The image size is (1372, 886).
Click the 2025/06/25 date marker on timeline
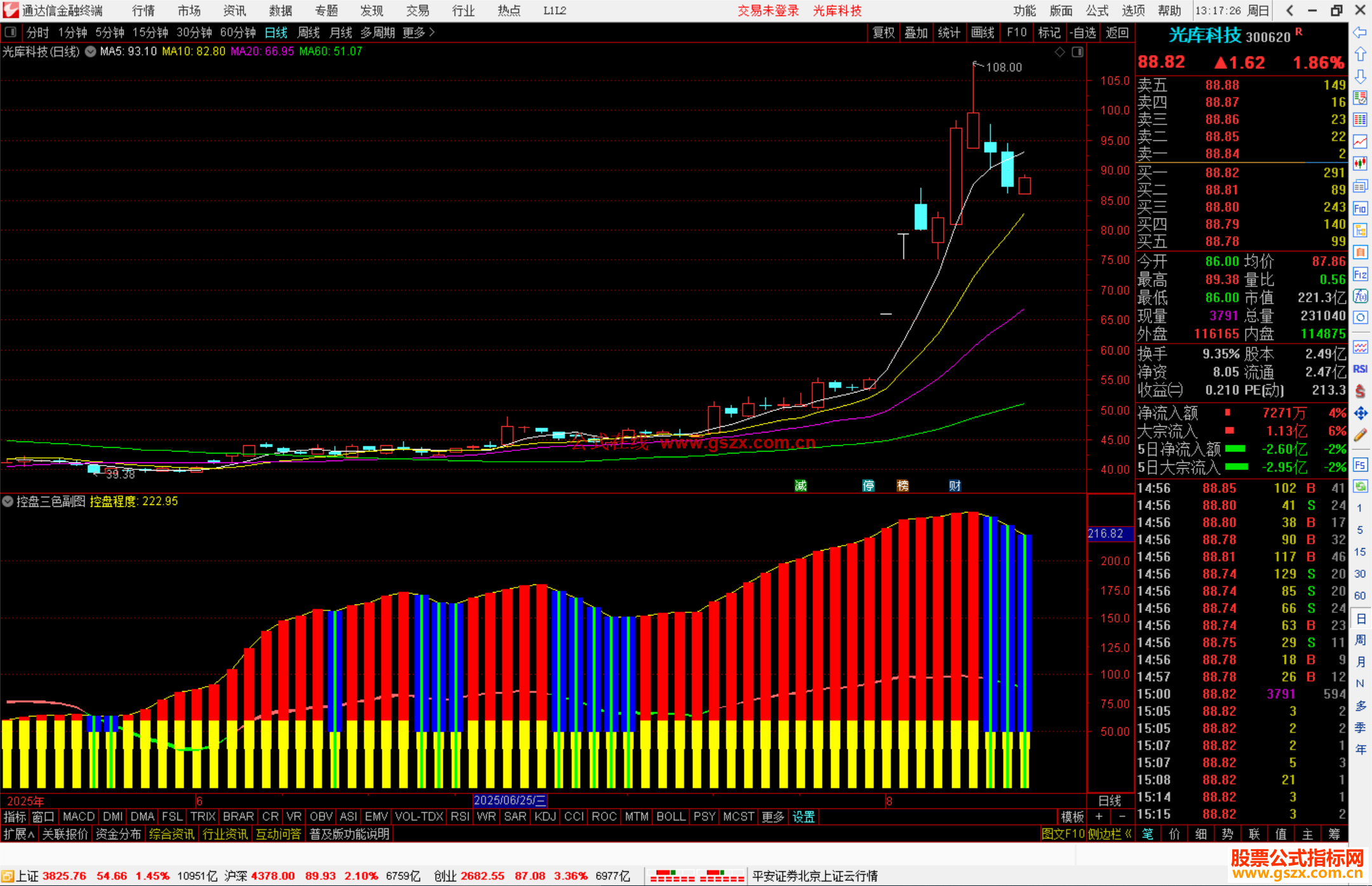pos(509,800)
